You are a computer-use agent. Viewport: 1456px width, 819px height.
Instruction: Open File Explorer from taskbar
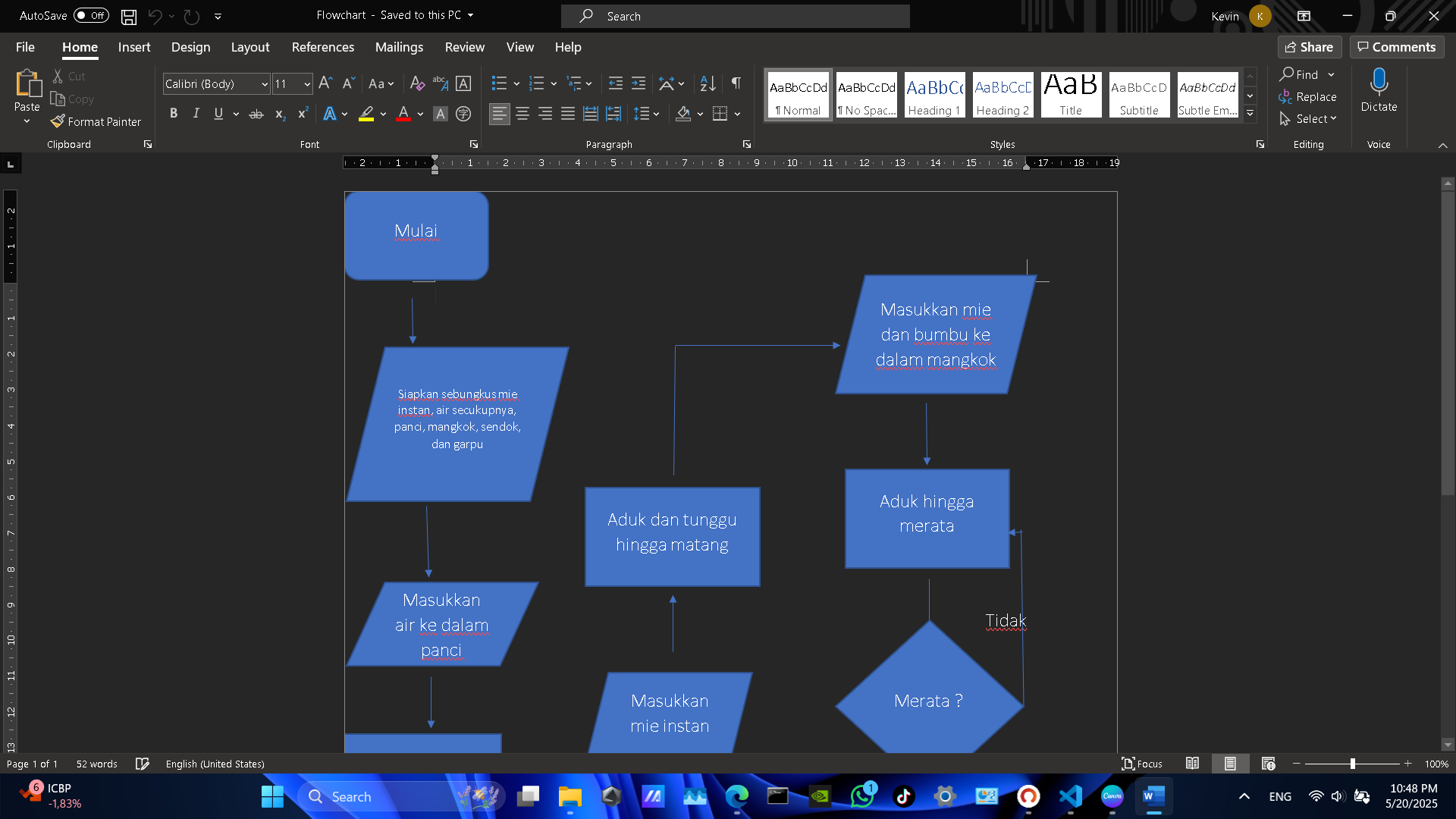coord(570,796)
